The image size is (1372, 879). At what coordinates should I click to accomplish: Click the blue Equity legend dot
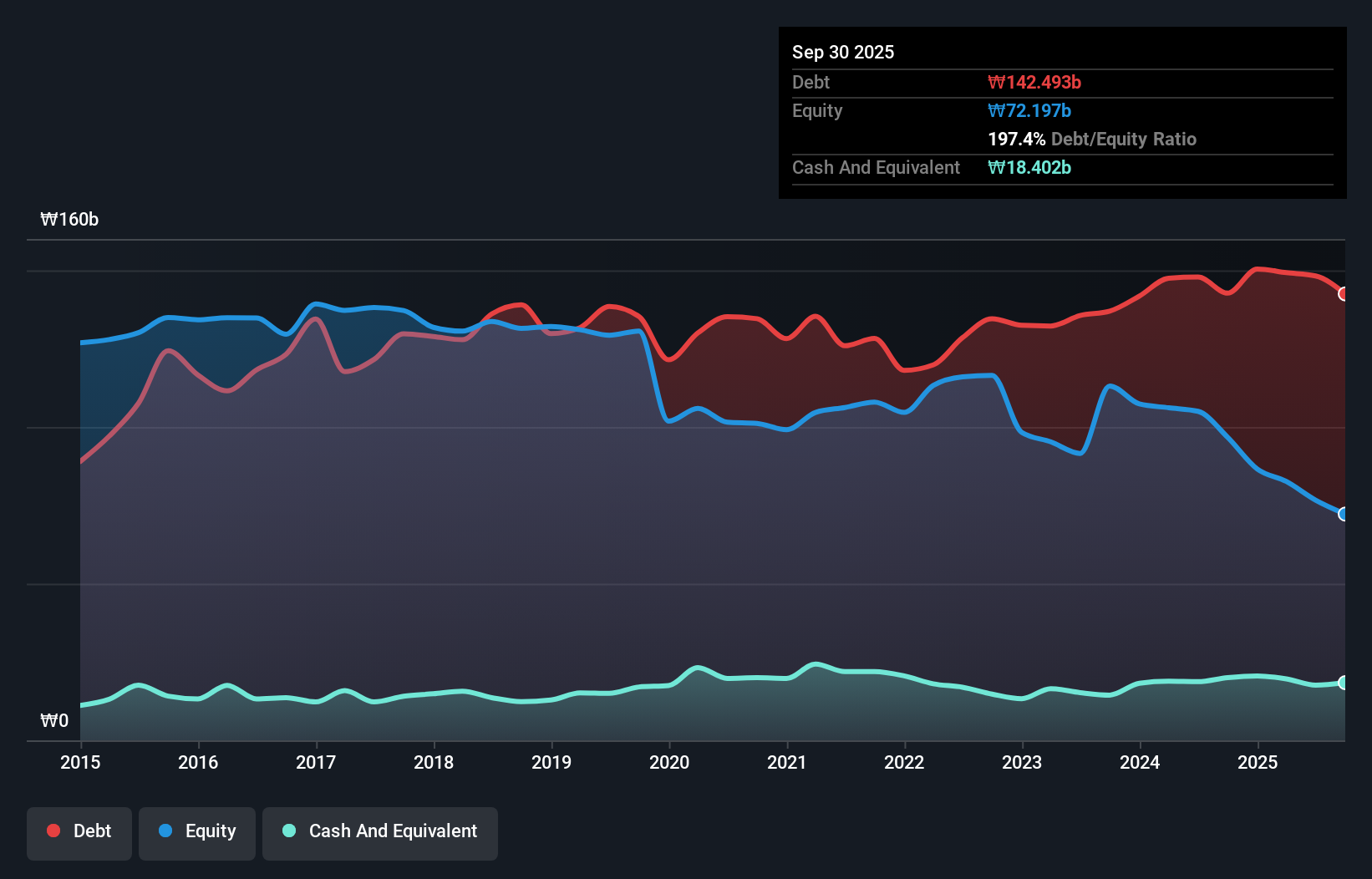pyautogui.click(x=165, y=831)
